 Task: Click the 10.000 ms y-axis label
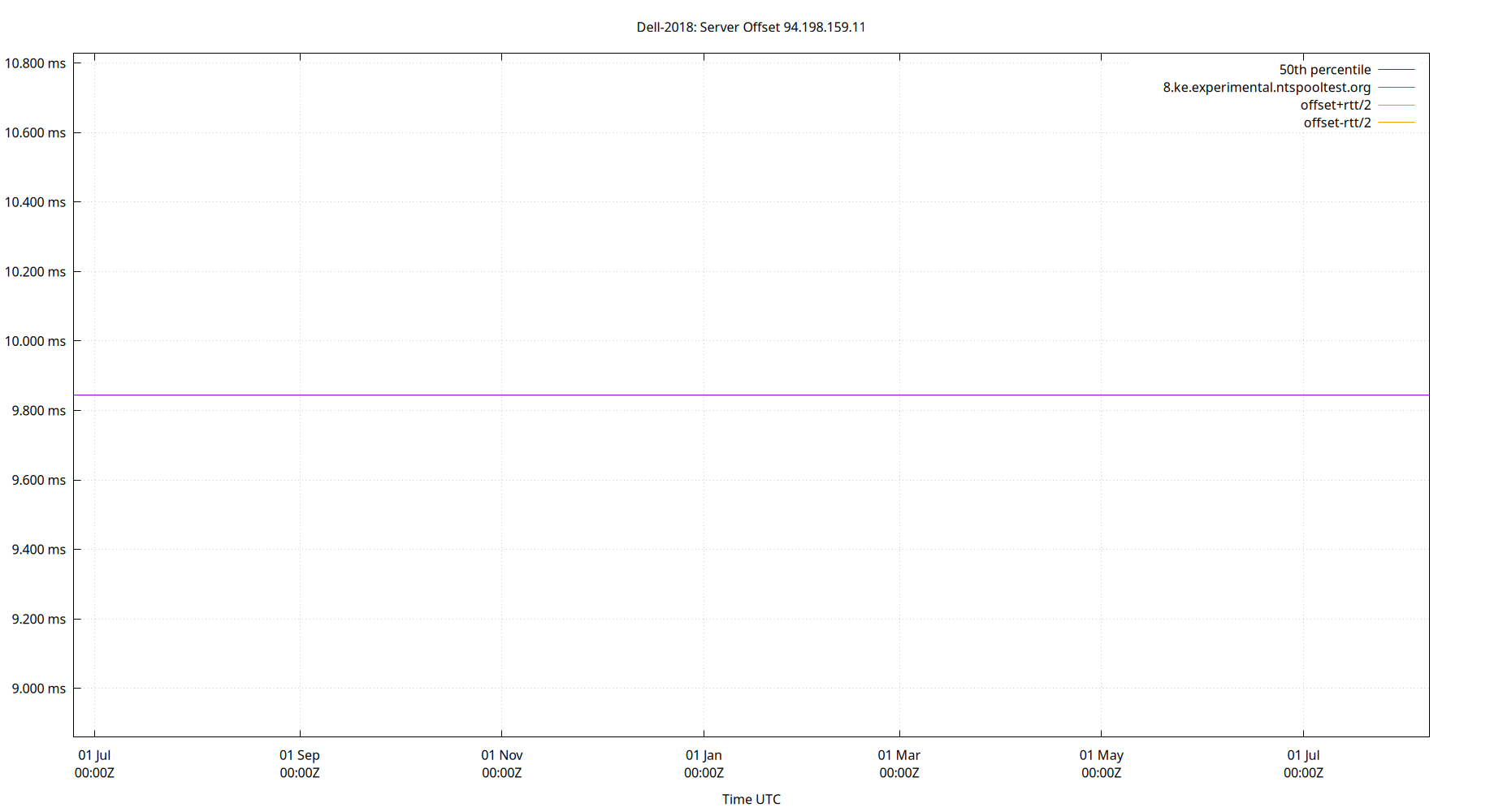point(37,341)
